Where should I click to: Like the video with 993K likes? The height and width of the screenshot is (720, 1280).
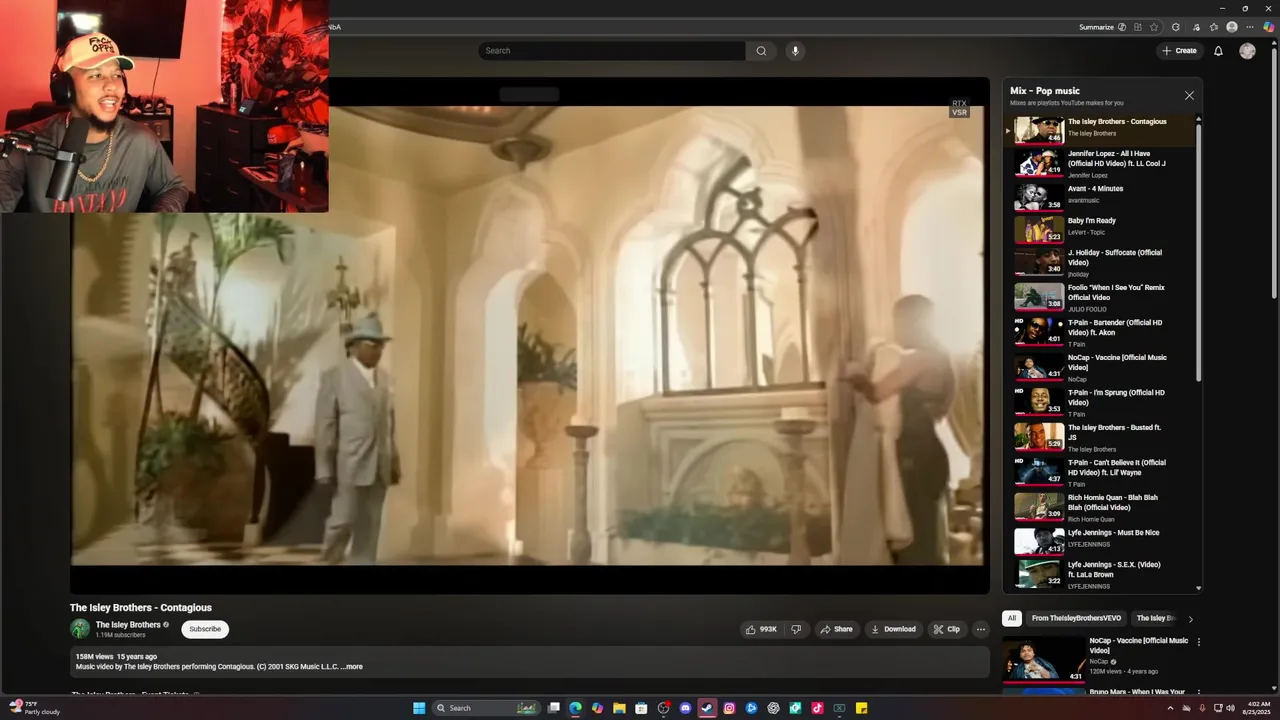761,629
